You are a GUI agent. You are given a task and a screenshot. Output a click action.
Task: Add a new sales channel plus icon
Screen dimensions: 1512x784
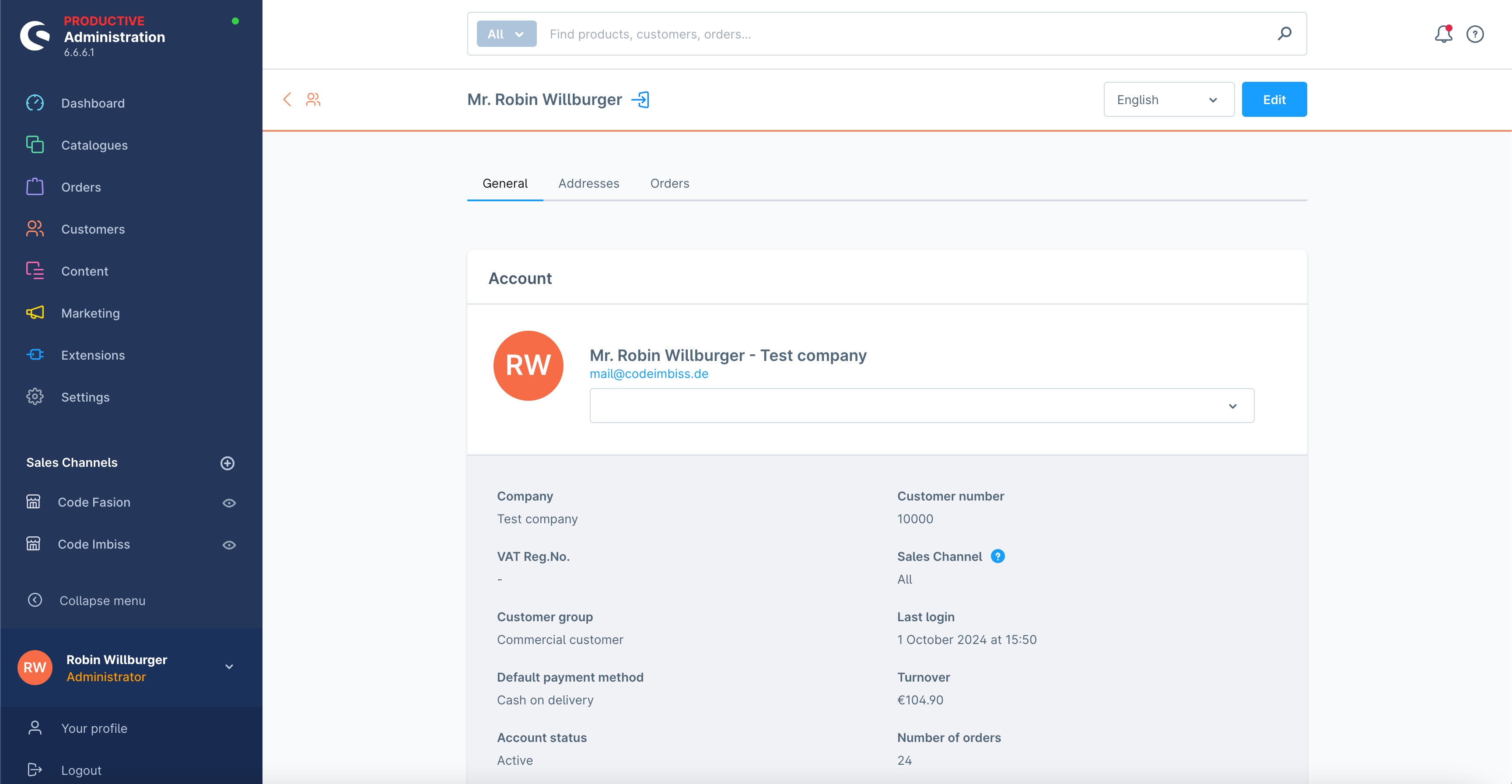tap(227, 463)
